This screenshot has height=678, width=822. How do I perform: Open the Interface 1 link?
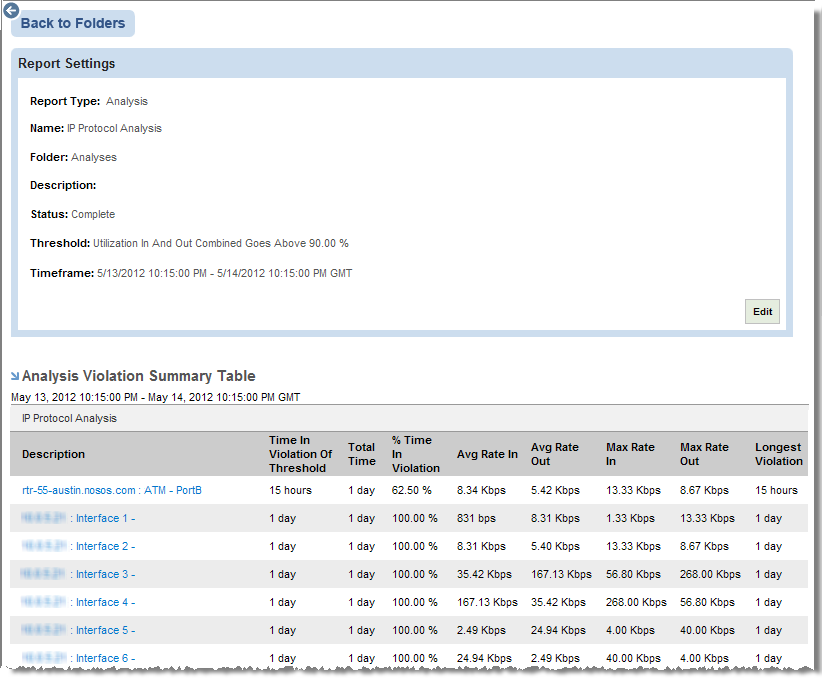pos(105,518)
